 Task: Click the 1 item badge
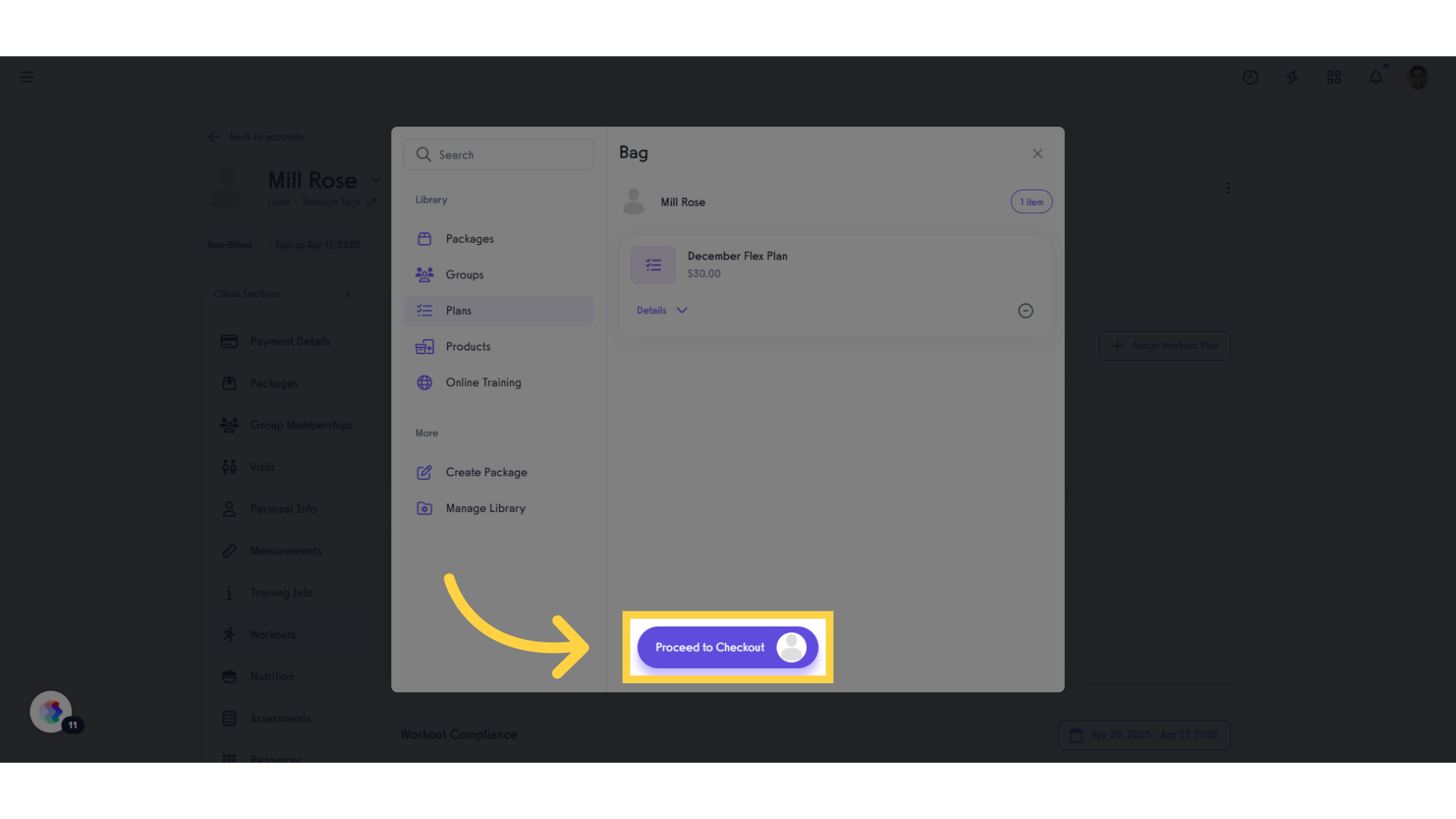[1031, 202]
